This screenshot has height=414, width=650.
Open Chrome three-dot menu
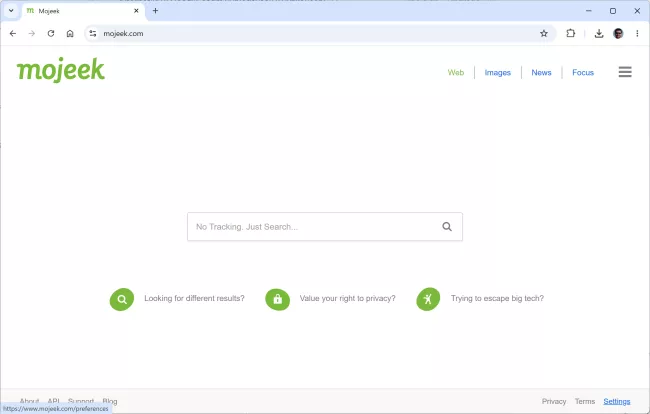click(x=637, y=34)
